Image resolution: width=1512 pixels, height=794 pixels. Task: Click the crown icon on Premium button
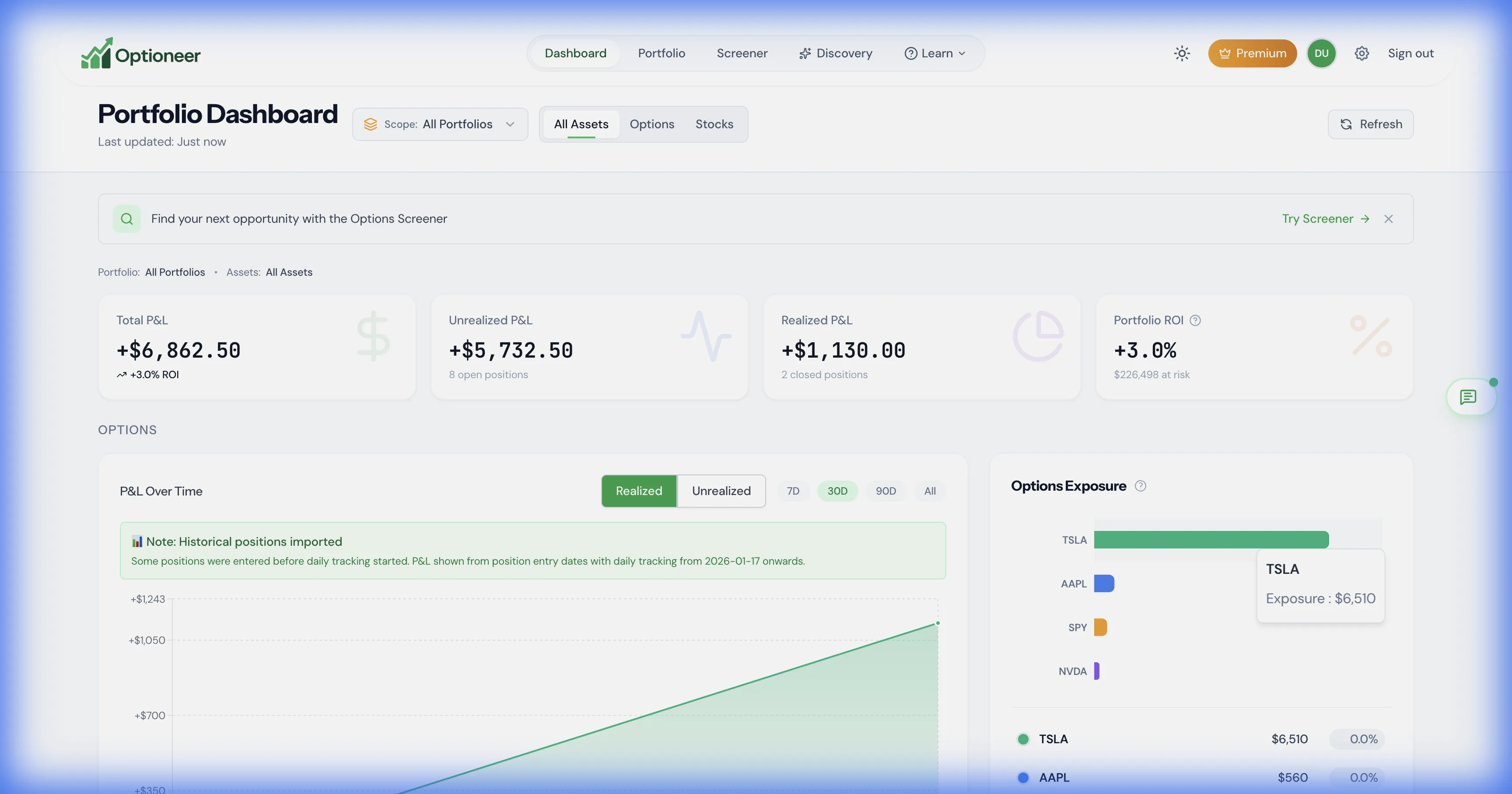[1225, 53]
